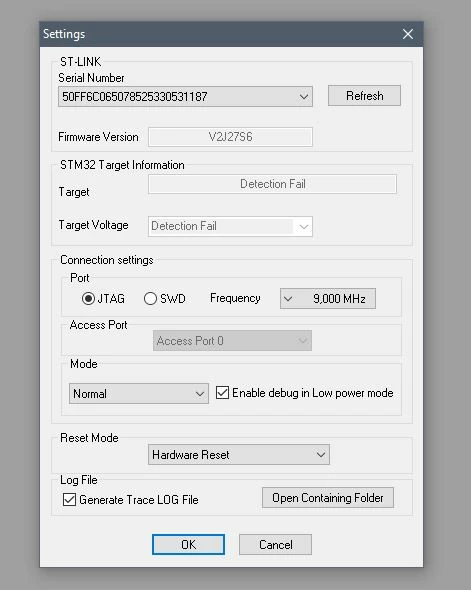
Task: Open the Reset Mode dropdown Hardware Reset
Action: coord(239,455)
